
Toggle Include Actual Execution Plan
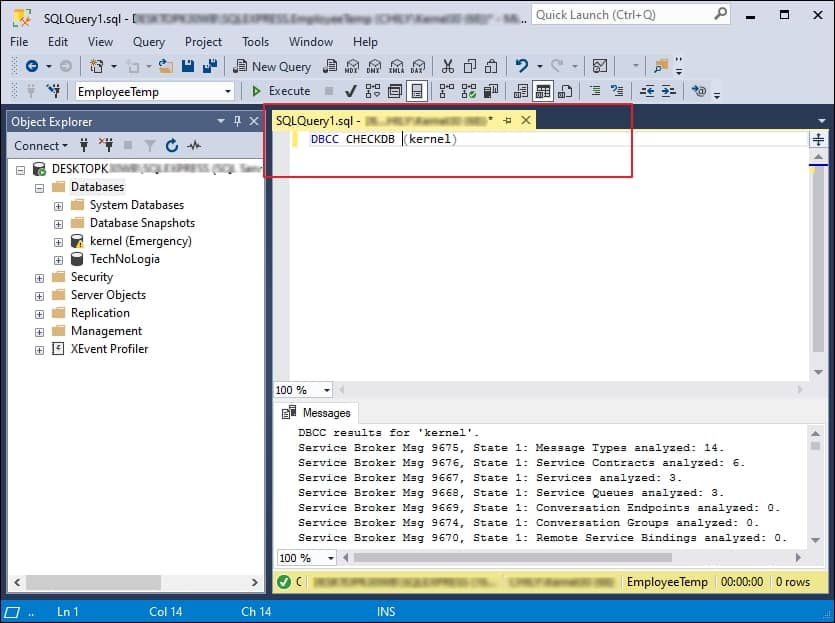pyautogui.click(x=446, y=91)
